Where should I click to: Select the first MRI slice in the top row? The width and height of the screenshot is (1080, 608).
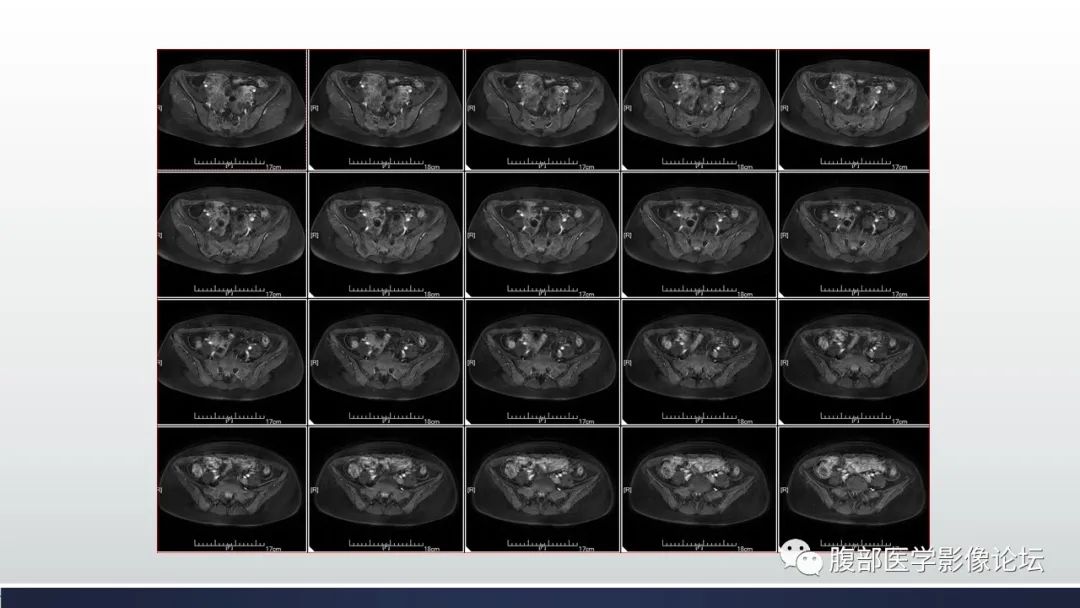231,105
